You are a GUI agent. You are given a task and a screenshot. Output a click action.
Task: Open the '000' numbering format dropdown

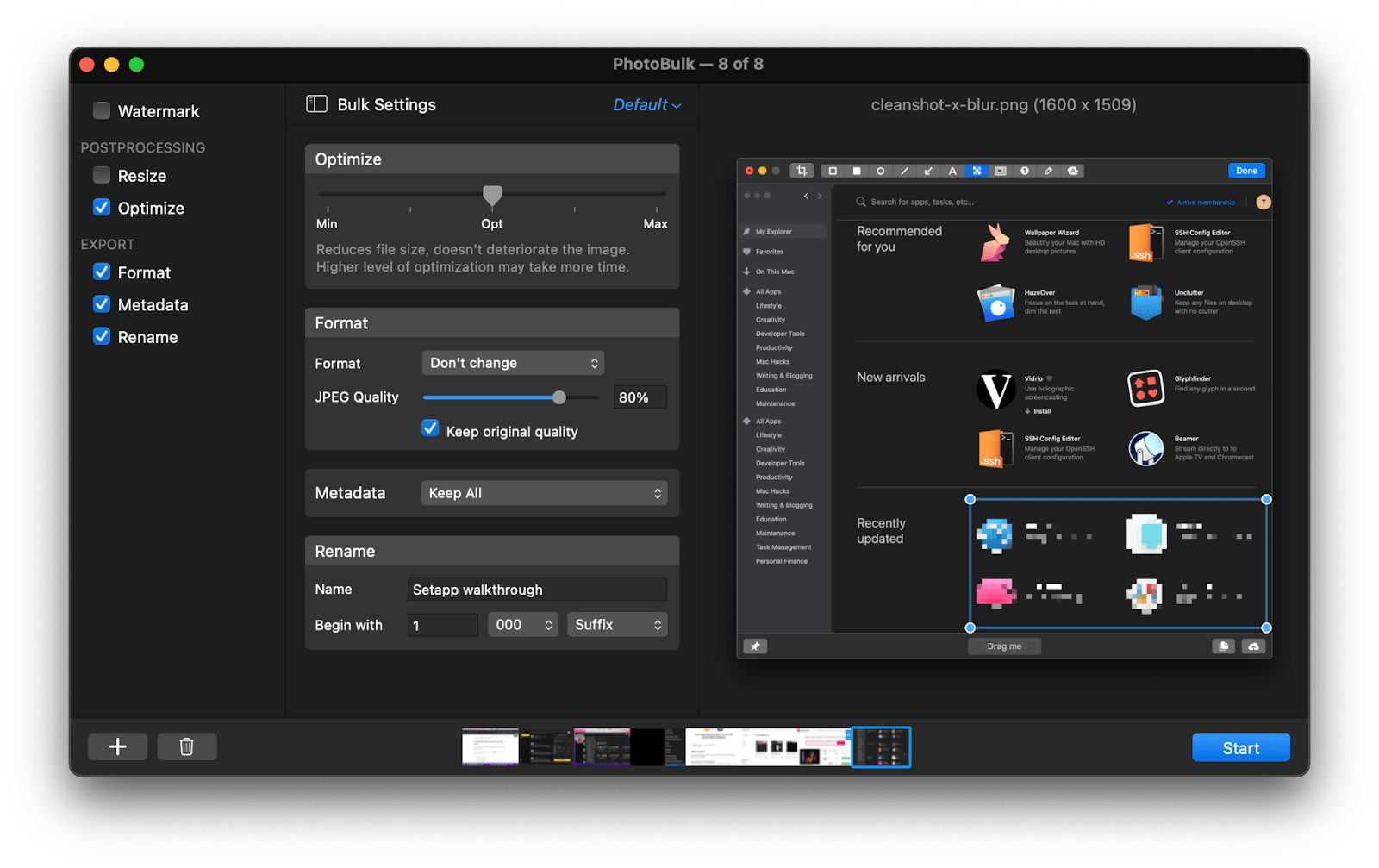[523, 624]
